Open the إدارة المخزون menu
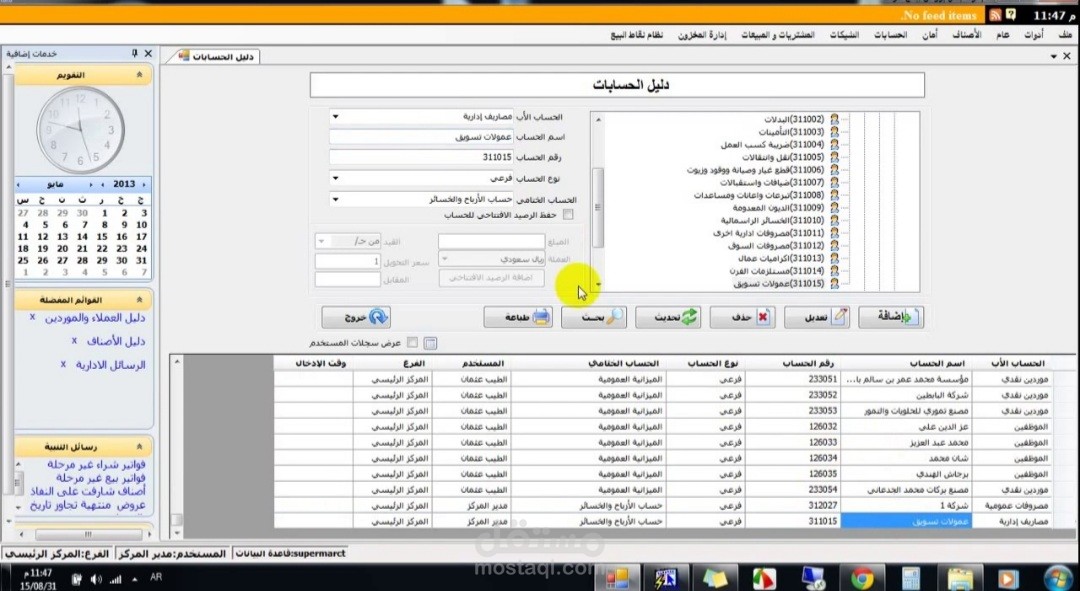Screen dimensions: 1080x591 [701, 34]
